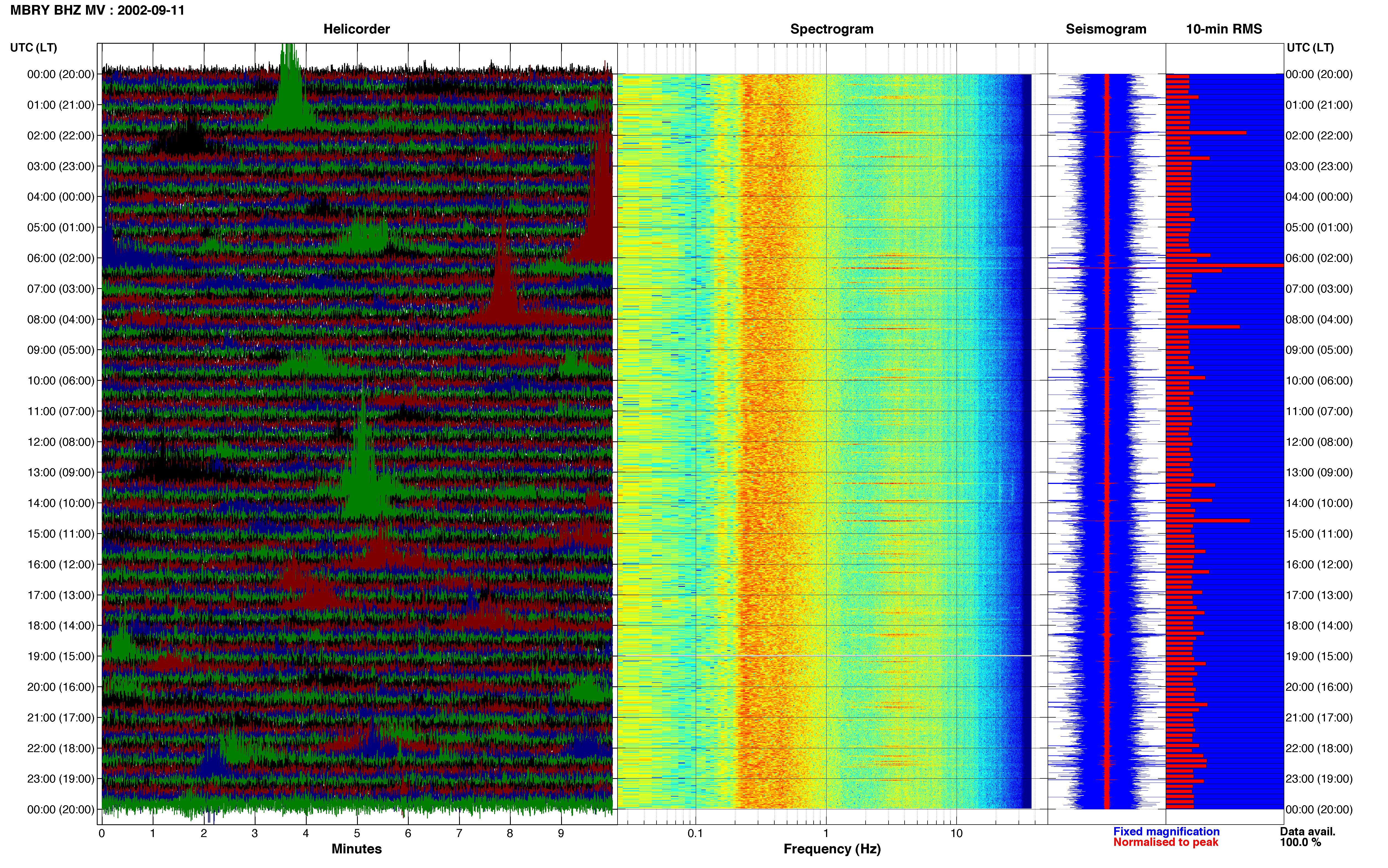Viewport: 1388px width, 868px height.
Task: Click the Frequency axis tick '0.1'
Action: pyautogui.click(x=695, y=833)
